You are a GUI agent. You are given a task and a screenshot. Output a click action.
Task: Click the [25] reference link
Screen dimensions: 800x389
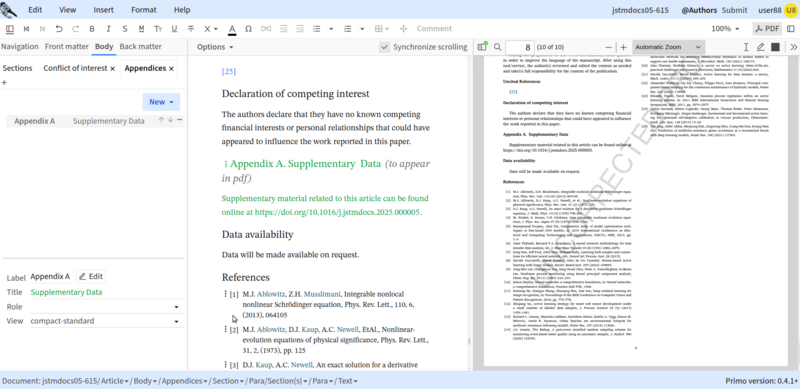tap(229, 71)
